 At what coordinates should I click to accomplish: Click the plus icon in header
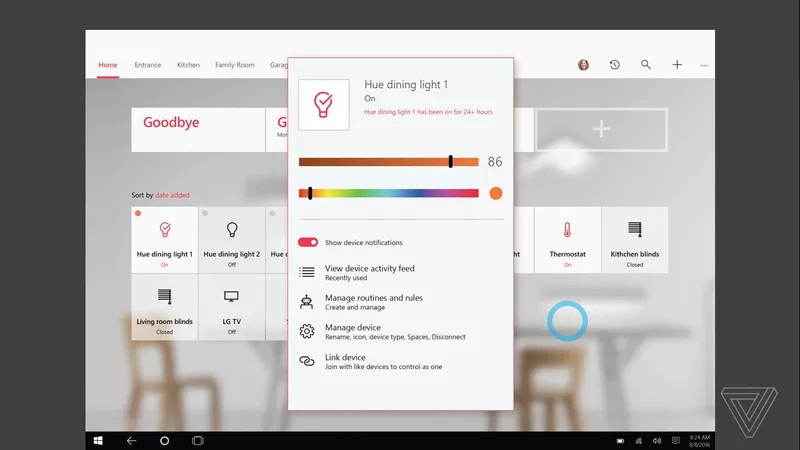677,65
